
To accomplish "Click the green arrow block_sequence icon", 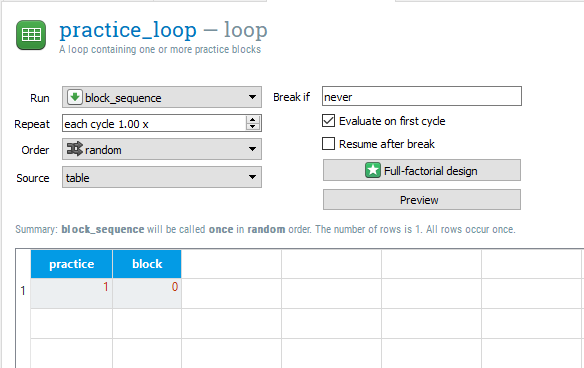I will pos(74,97).
